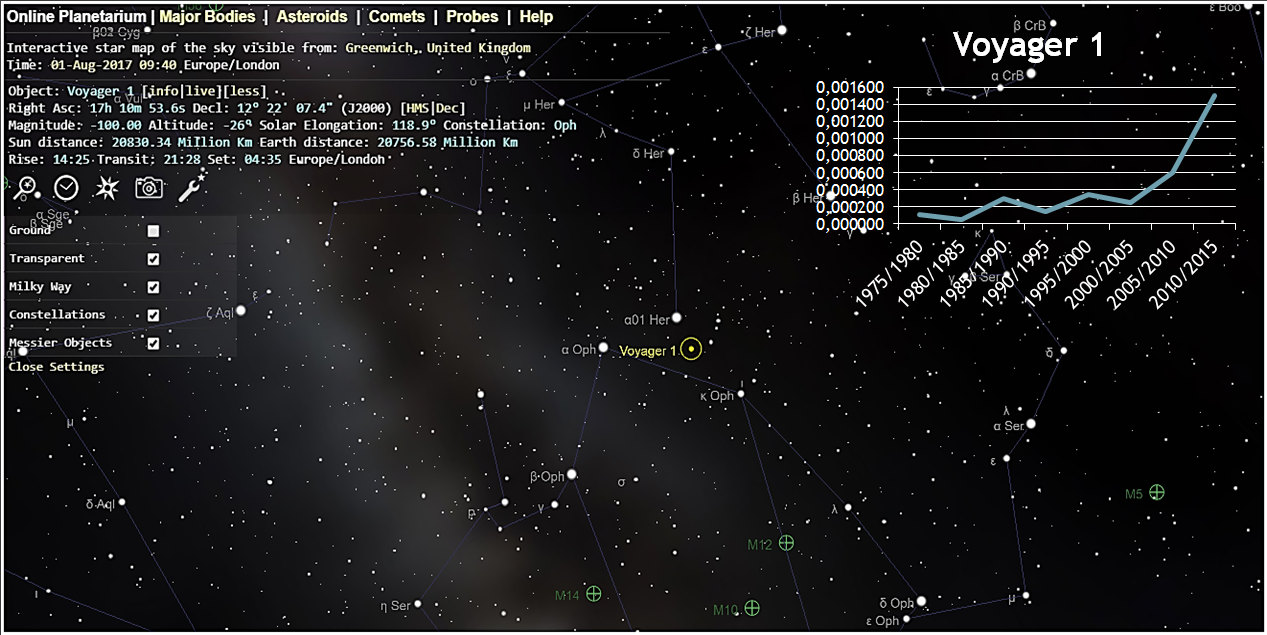This screenshot has width=1267, height=635.
Task: Click the starburst icon in toolbar
Action: 107,187
